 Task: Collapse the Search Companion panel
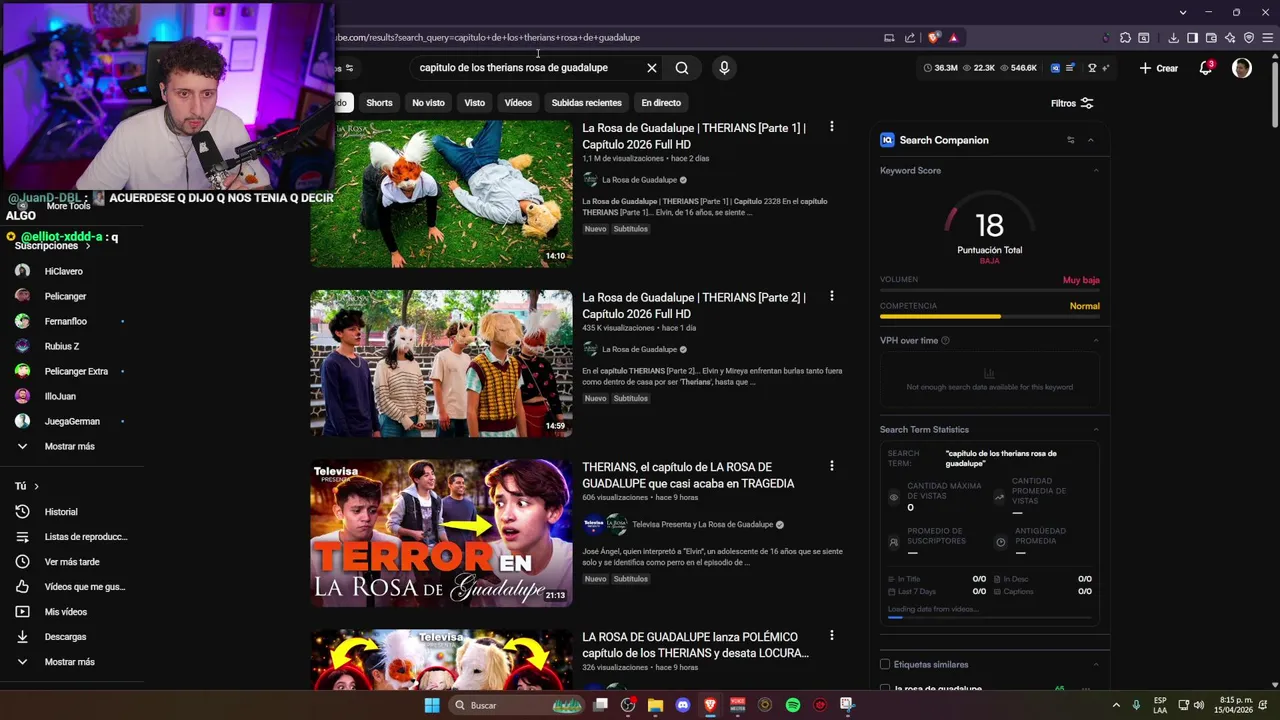coord(1091,140)
